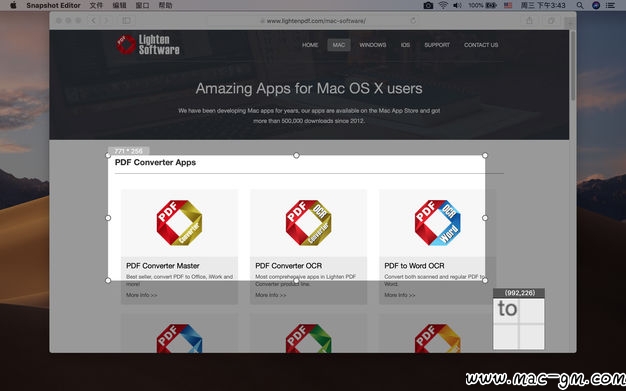The height and width of the screenshot is (391, 626).
Task: Click the PDF Converter Master app icon
Action: click(x=179, y=222)
